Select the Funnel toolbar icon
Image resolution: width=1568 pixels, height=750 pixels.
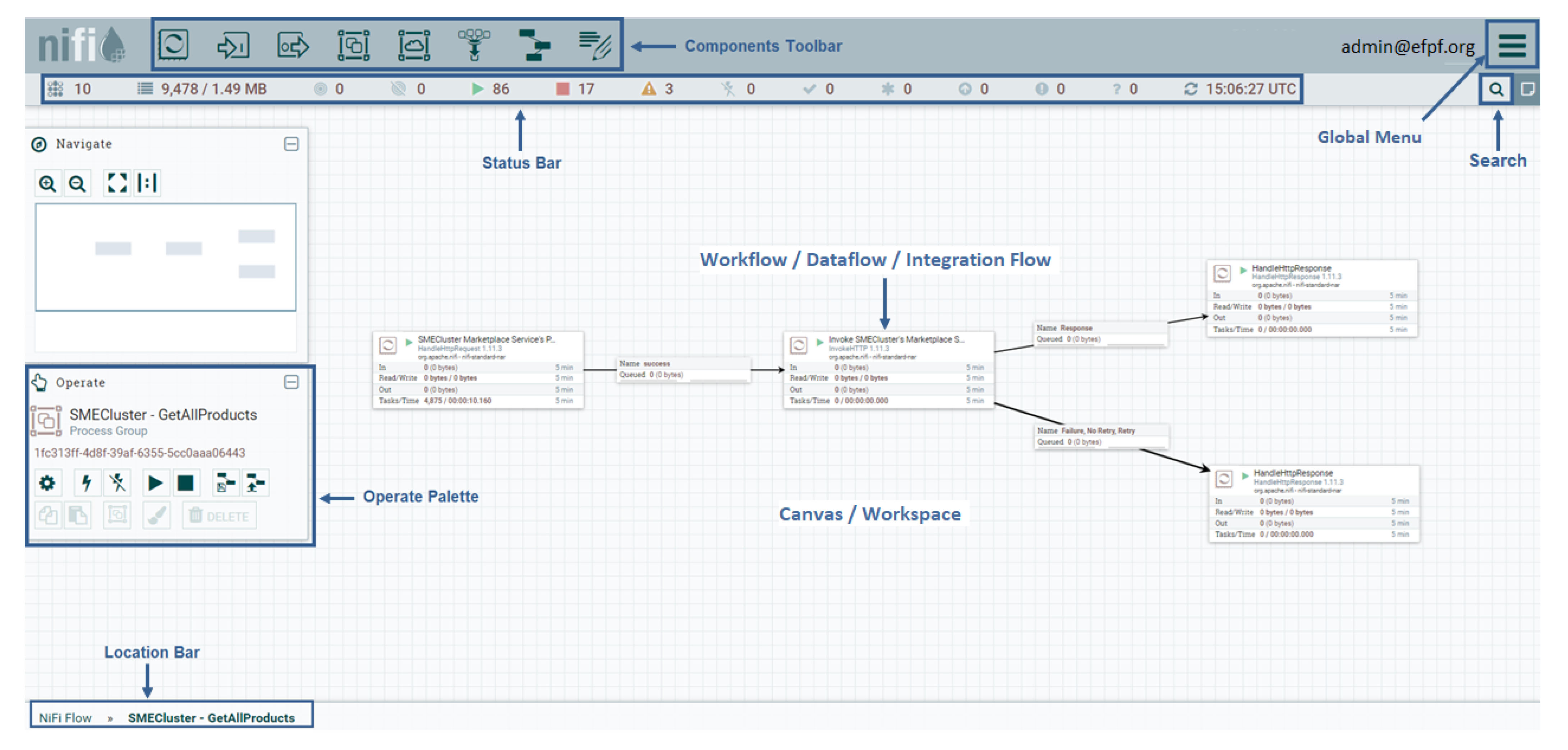click(474, 45)
